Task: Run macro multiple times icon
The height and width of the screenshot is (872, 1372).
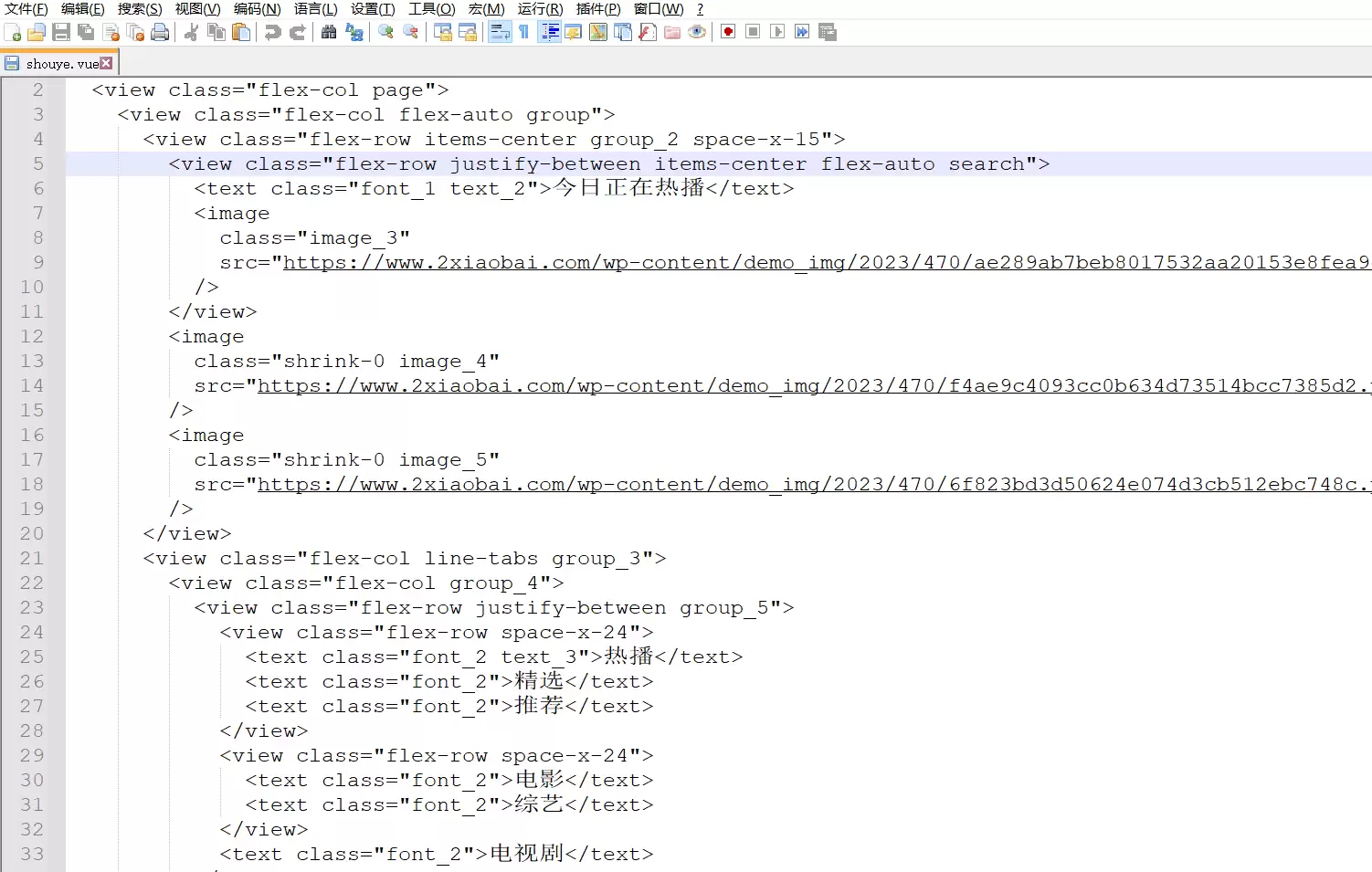Action: (802, 32)
